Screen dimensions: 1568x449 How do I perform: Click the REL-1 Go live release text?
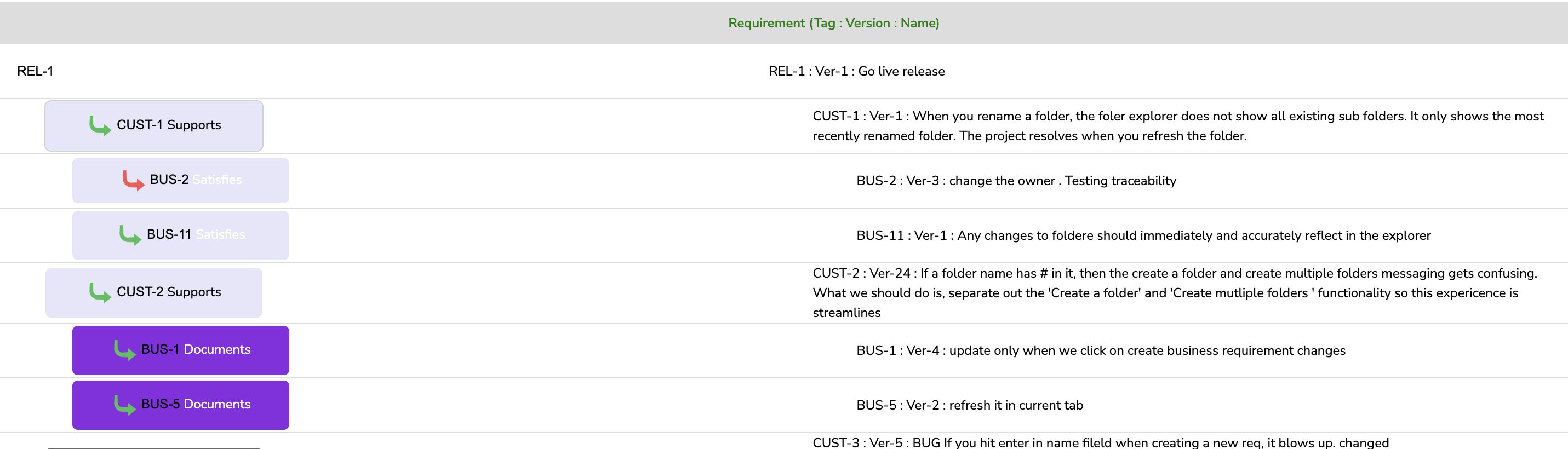click(856, 71)
